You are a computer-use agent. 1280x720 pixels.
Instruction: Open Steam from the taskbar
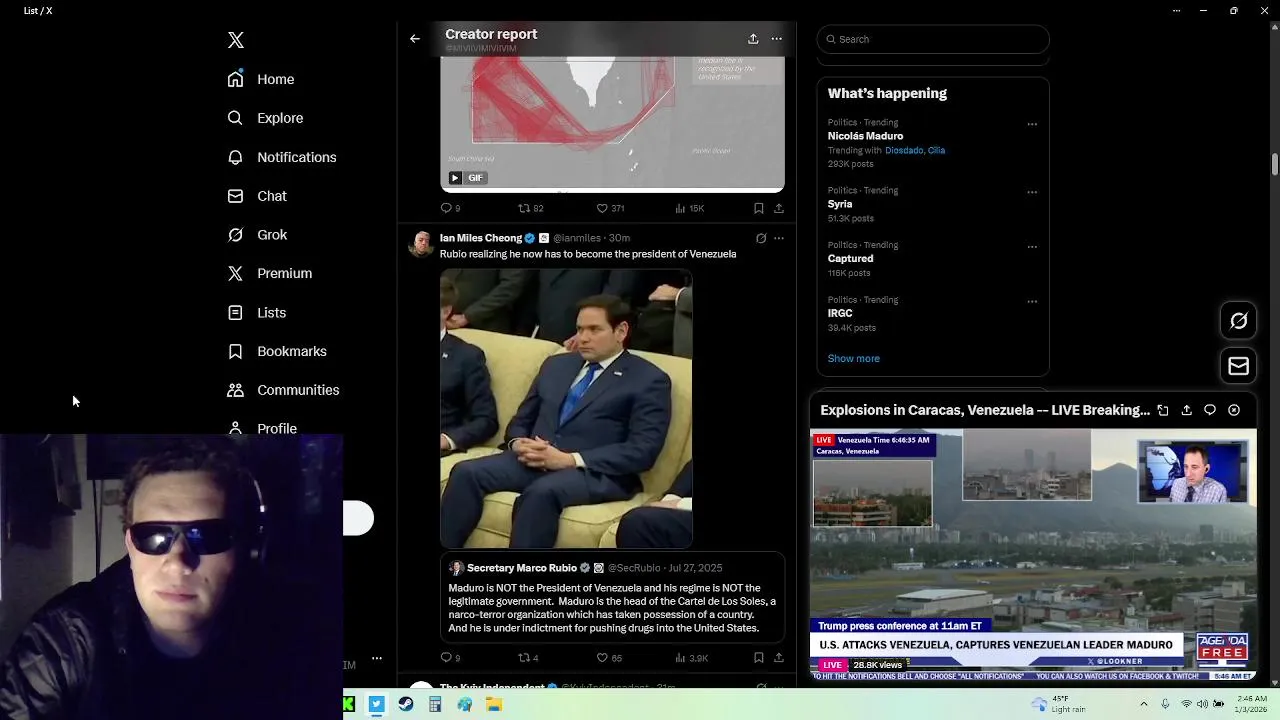pyautogui.click(x=406, y=705)
